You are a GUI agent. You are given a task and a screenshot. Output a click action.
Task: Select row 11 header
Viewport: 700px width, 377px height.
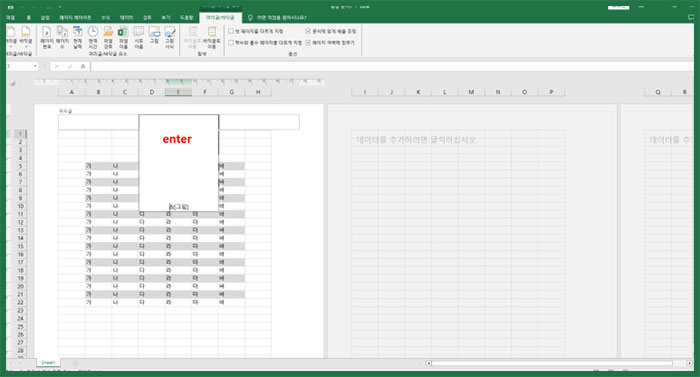pos(20,214)
